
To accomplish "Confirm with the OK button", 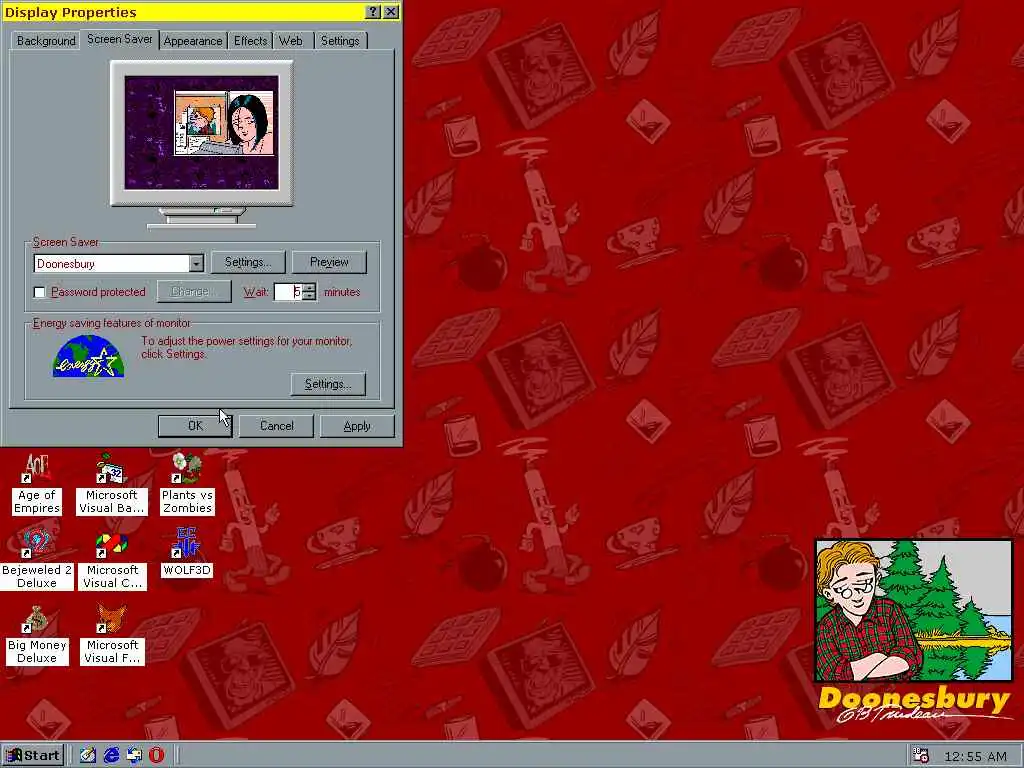I will pos(195,426).
